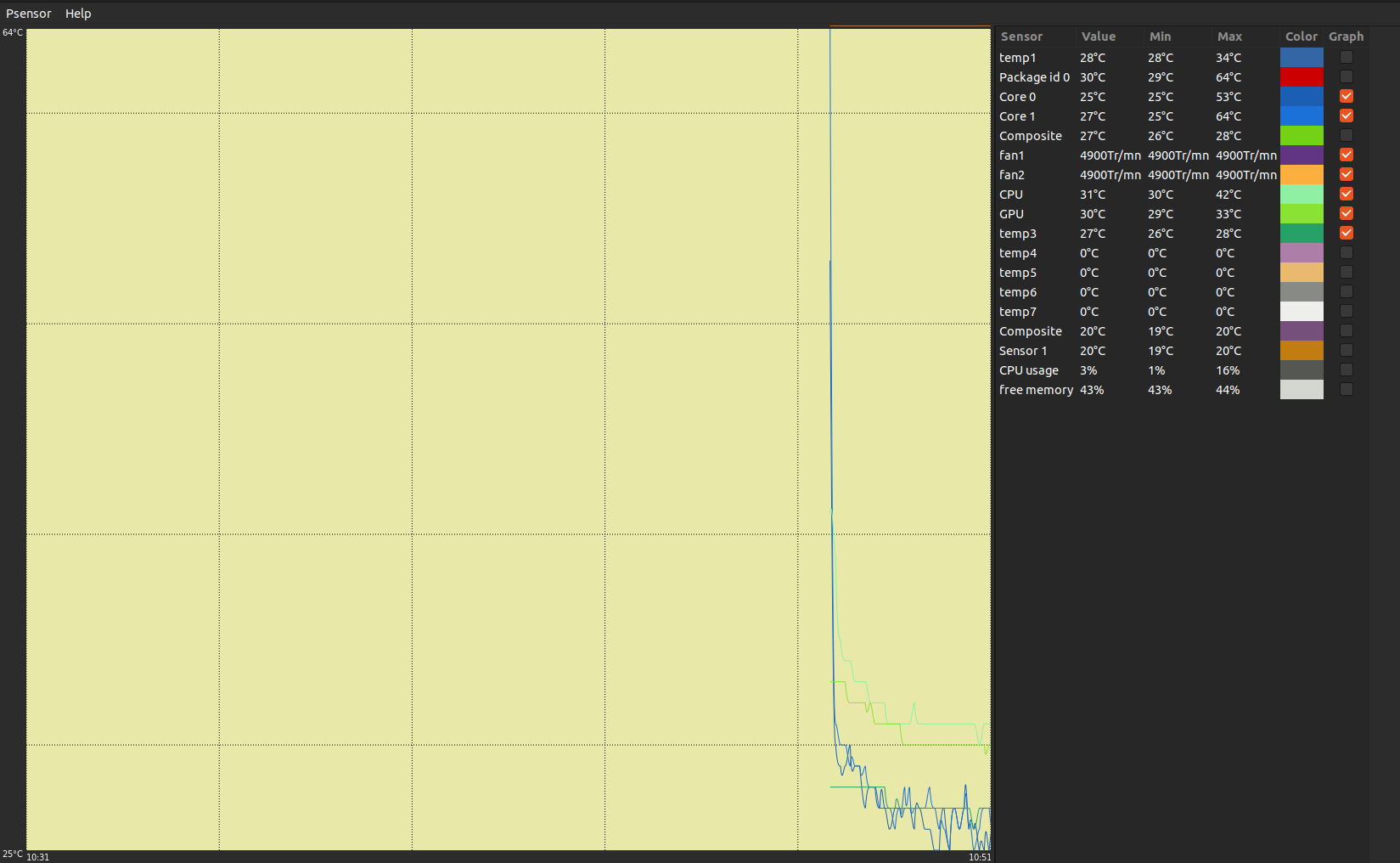Click the temp7 white color swatch
The image size is (1400, 863).
click(1302, 311)
